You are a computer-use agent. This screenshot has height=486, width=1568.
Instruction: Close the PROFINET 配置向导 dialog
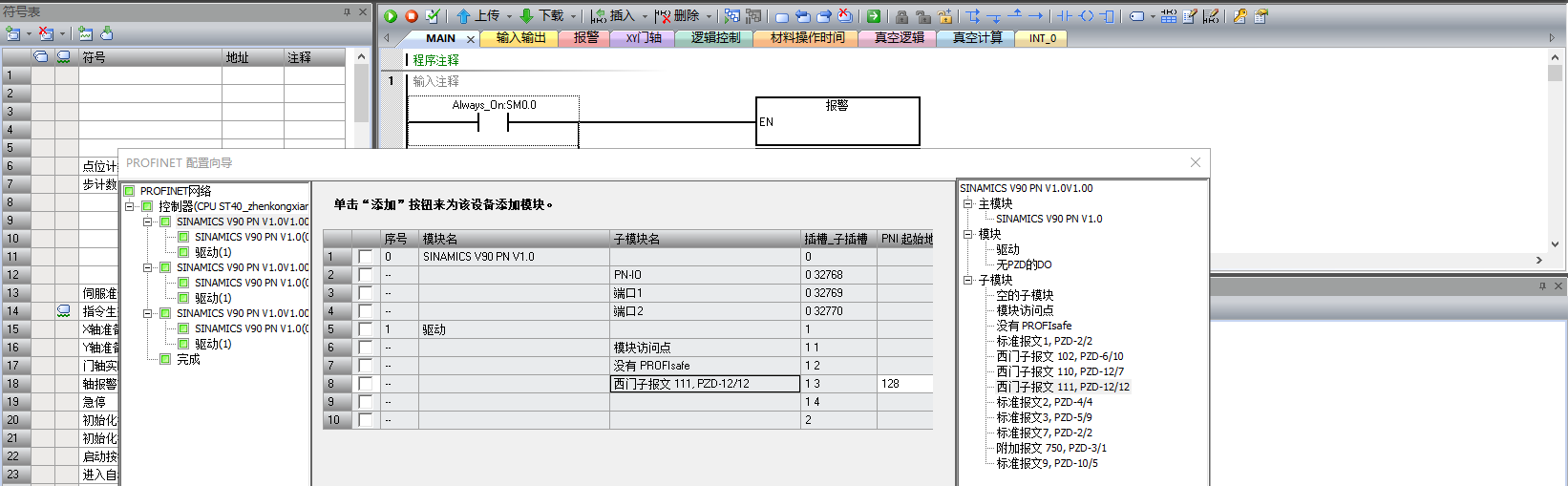point(1195,162)
